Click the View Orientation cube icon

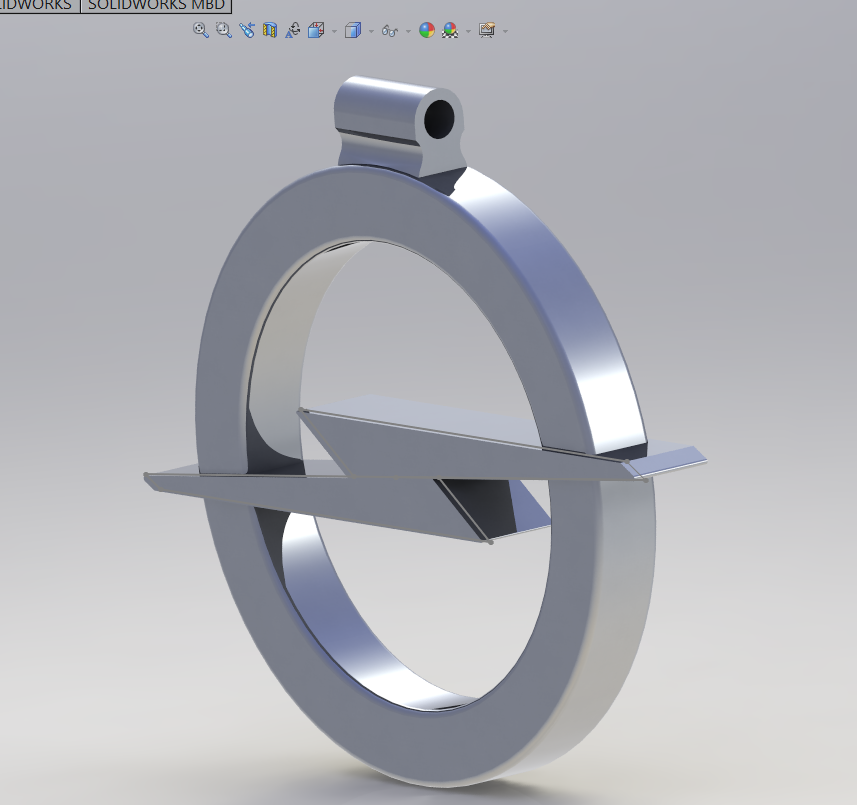point(316,30)
